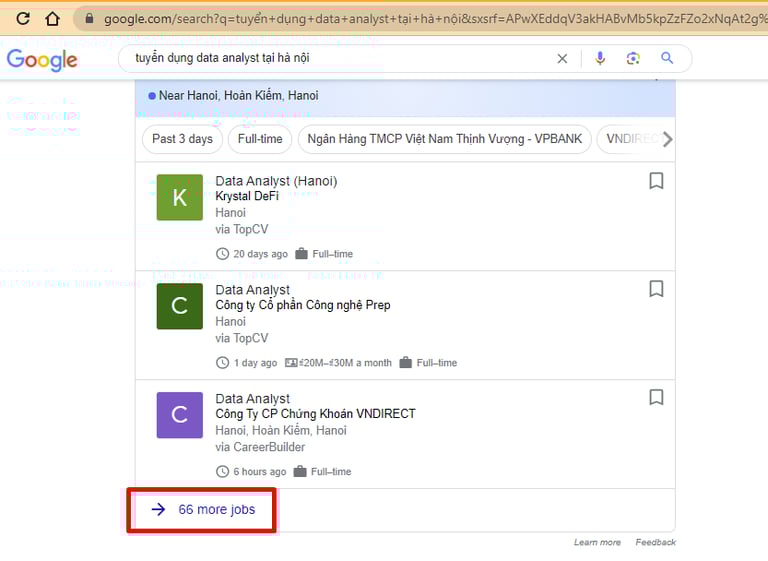Screen dimensions: 768x561
Task: Bookmark the Công nghệ Prep Data Analyst job
Action: click(656, 289)
